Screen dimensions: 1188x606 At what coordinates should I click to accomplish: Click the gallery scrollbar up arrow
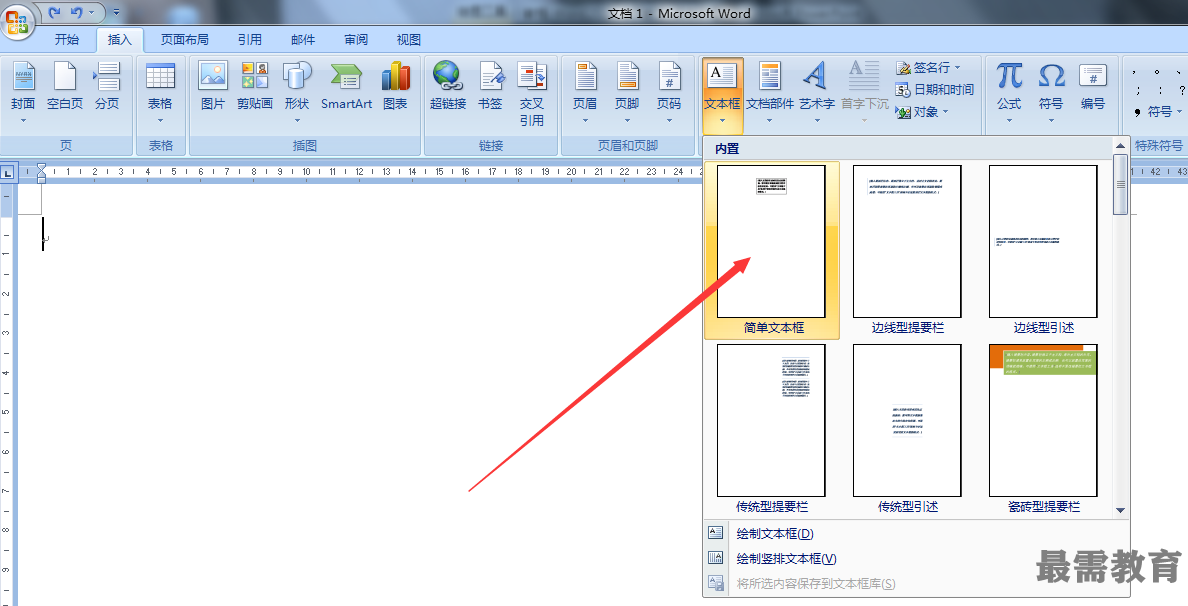coord(1120,145)
